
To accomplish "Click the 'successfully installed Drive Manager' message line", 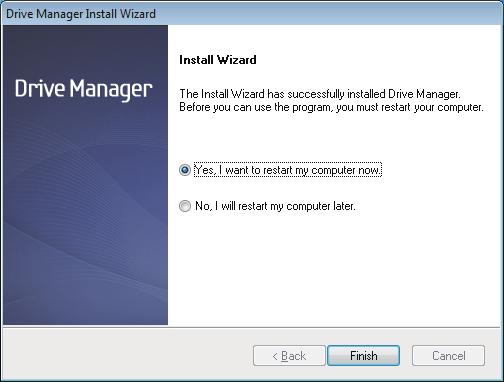I will pyautogui.click(x=320, y=94).
